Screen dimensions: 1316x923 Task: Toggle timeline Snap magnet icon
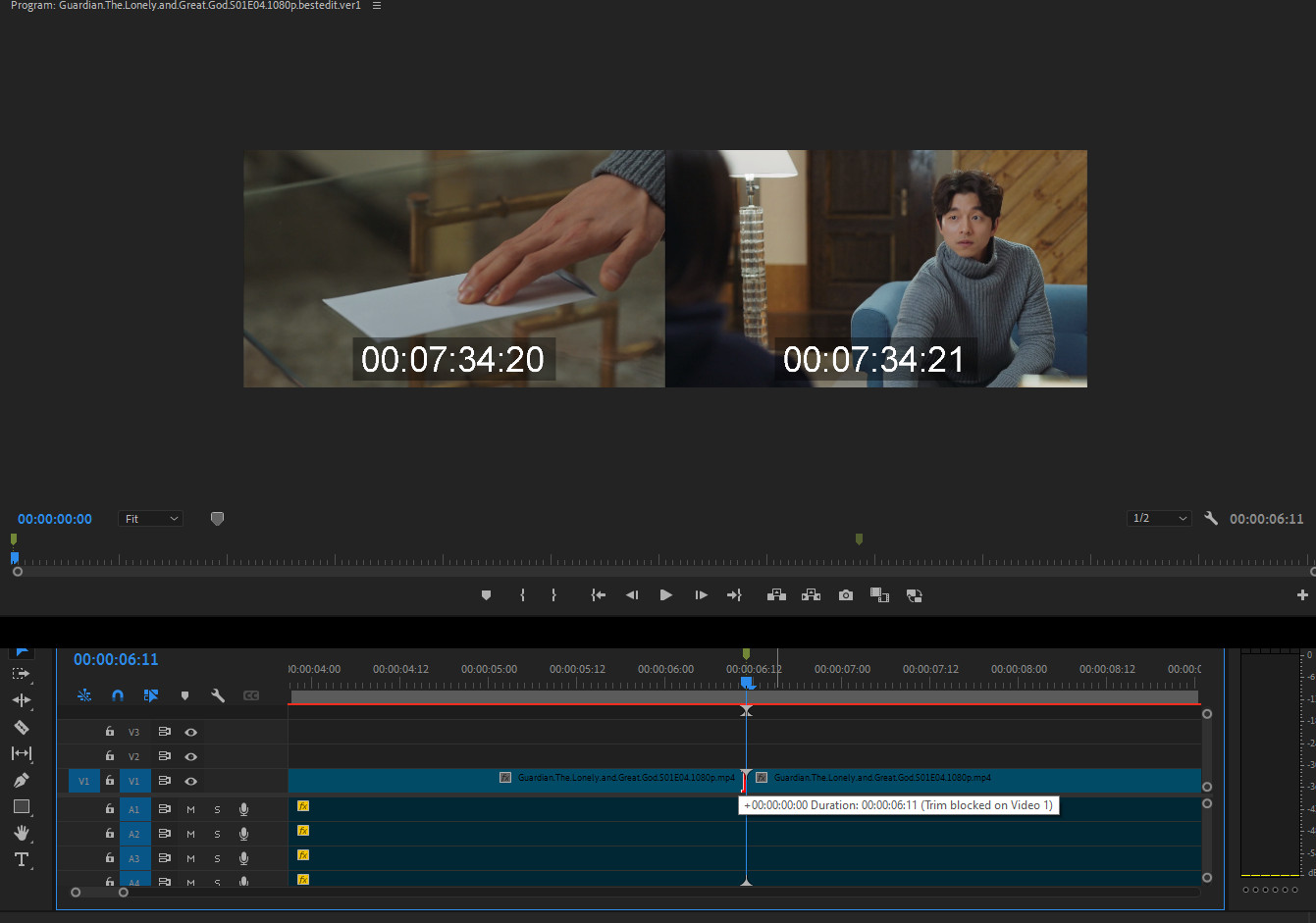pos(118,695)
